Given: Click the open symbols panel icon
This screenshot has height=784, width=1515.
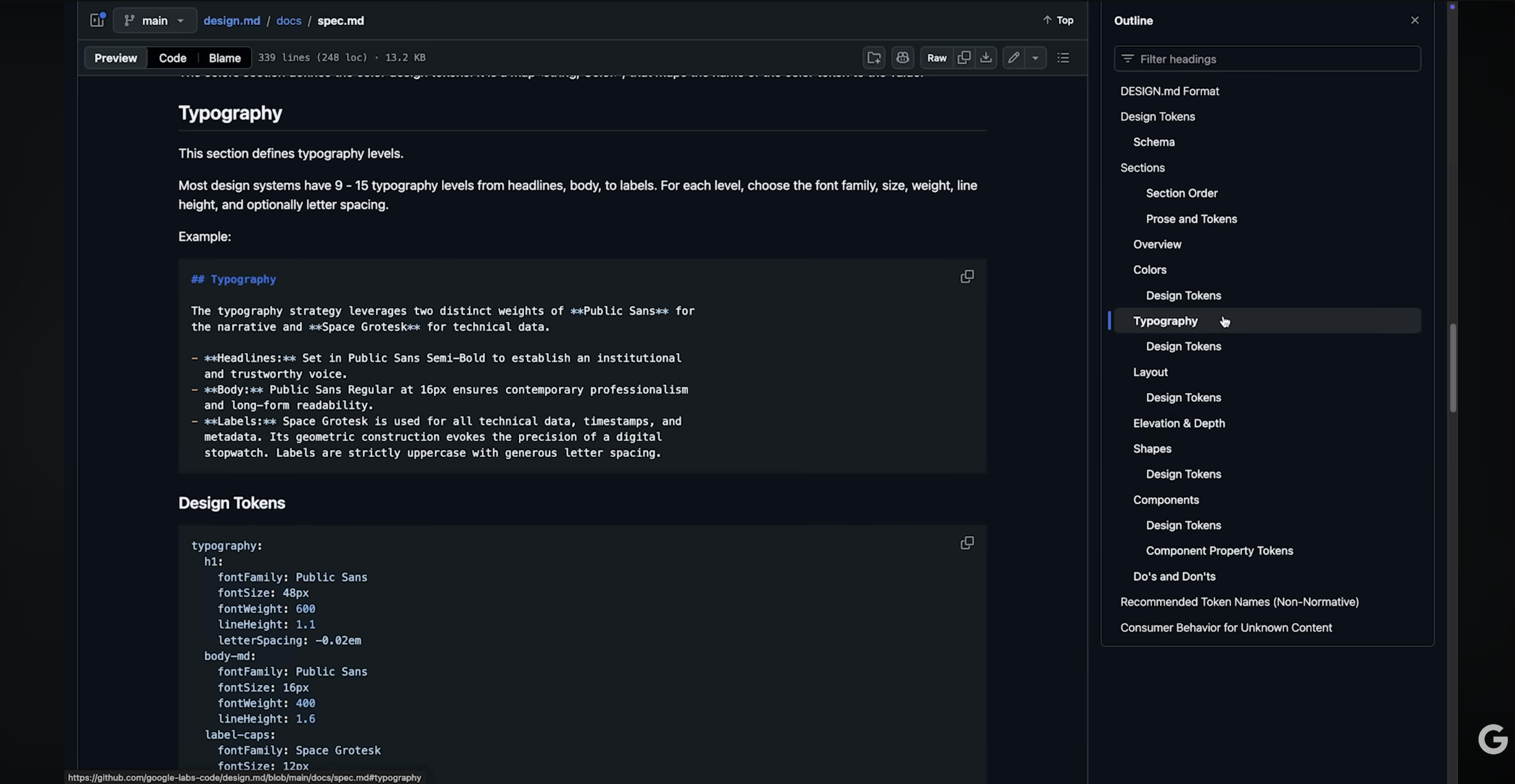Looking at the screenshot, I should click(x=874, y=58).
